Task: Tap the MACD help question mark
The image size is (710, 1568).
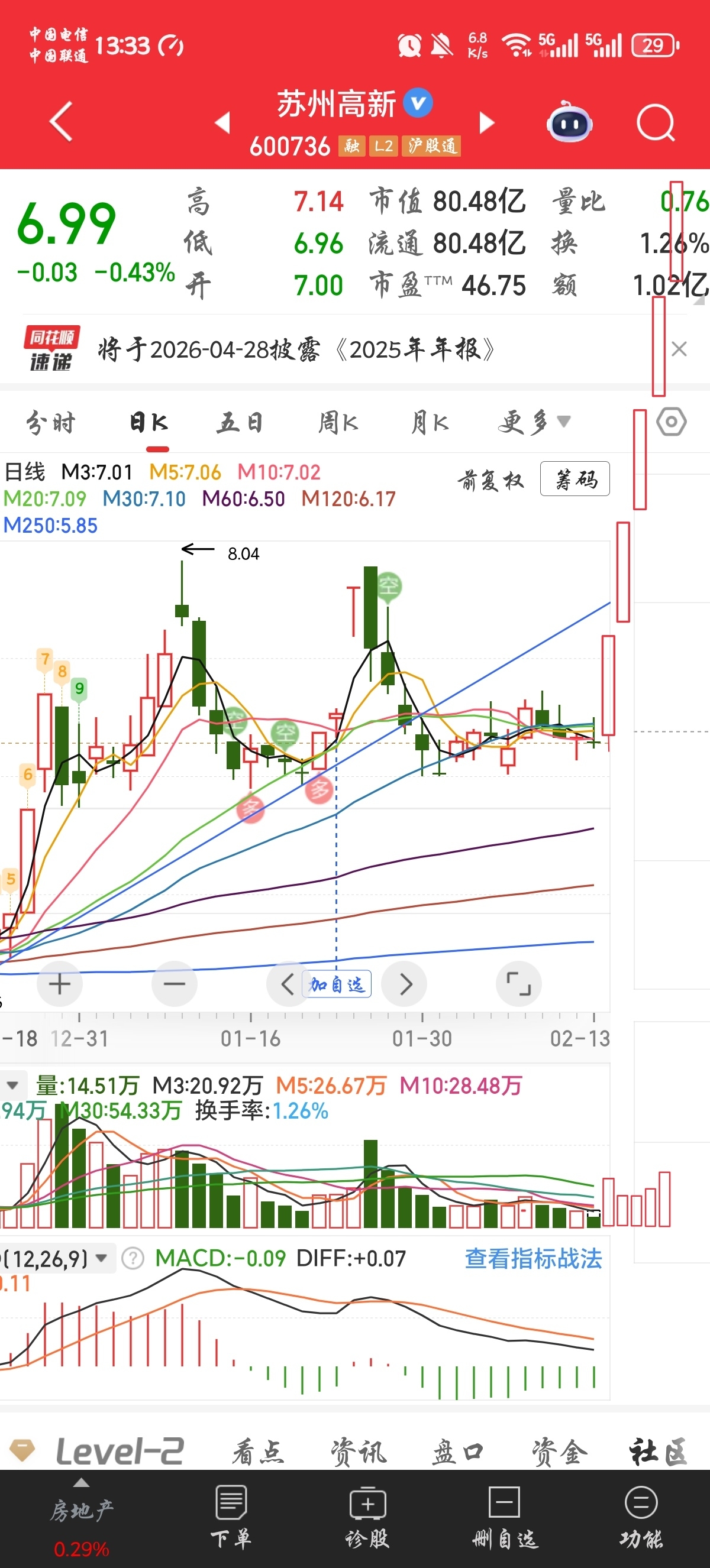Action: click(x=133, y=1258)
